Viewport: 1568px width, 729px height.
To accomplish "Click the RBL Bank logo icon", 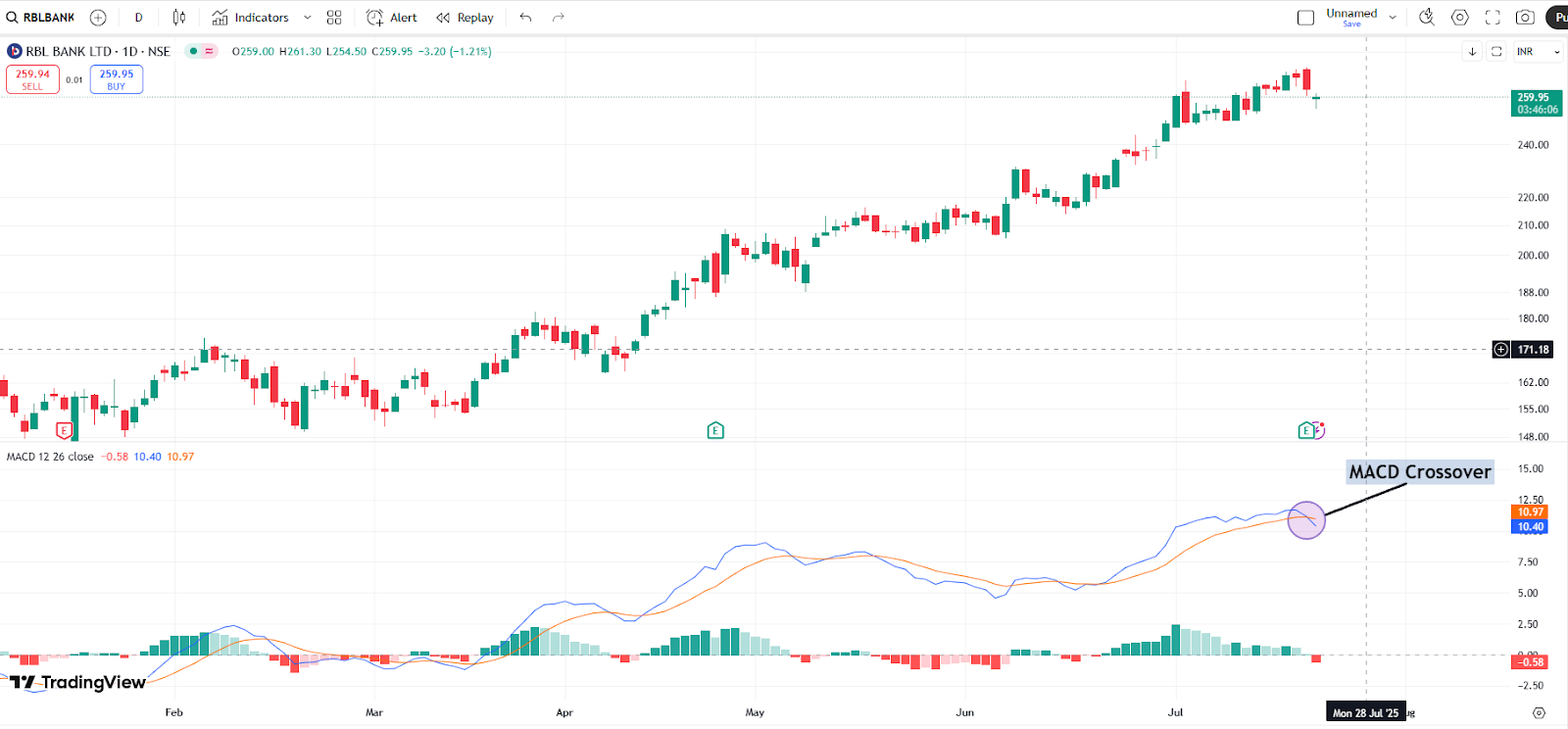I will [15, 51].
